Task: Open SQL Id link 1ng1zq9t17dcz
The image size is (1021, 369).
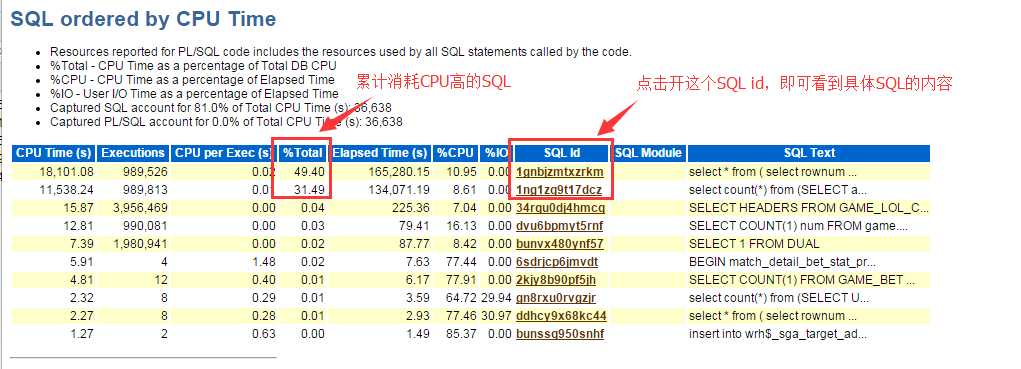Action: tap(559, 190)
